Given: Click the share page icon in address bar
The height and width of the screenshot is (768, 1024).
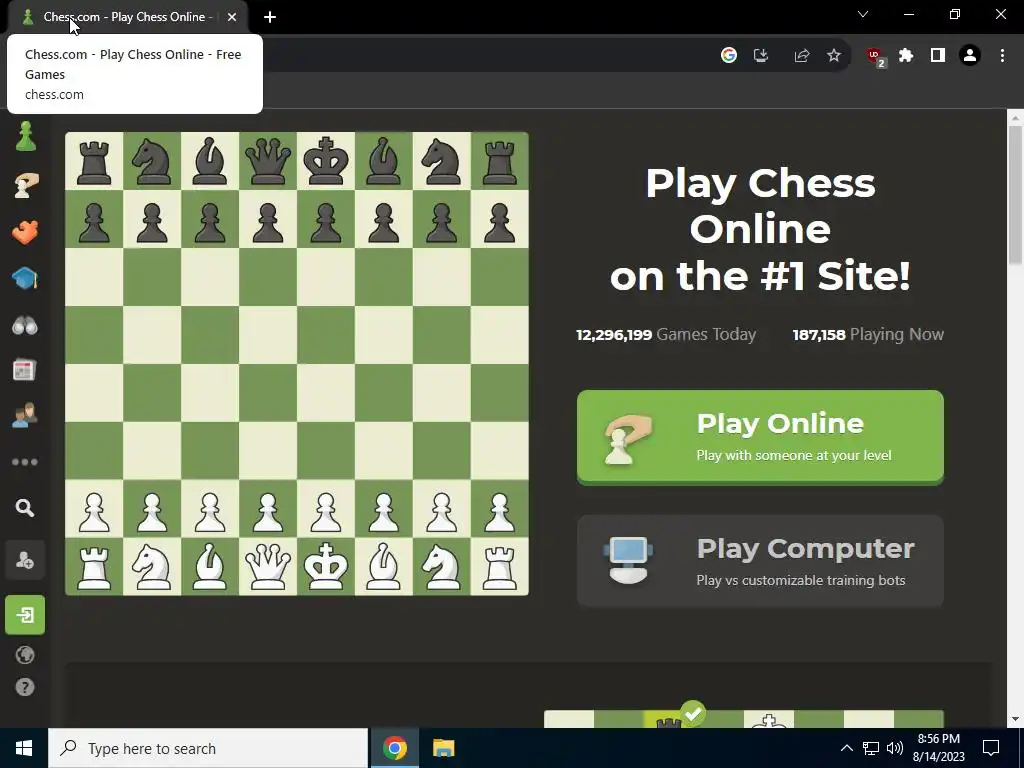Looking at the screenshot, I should tap(802, 56).
